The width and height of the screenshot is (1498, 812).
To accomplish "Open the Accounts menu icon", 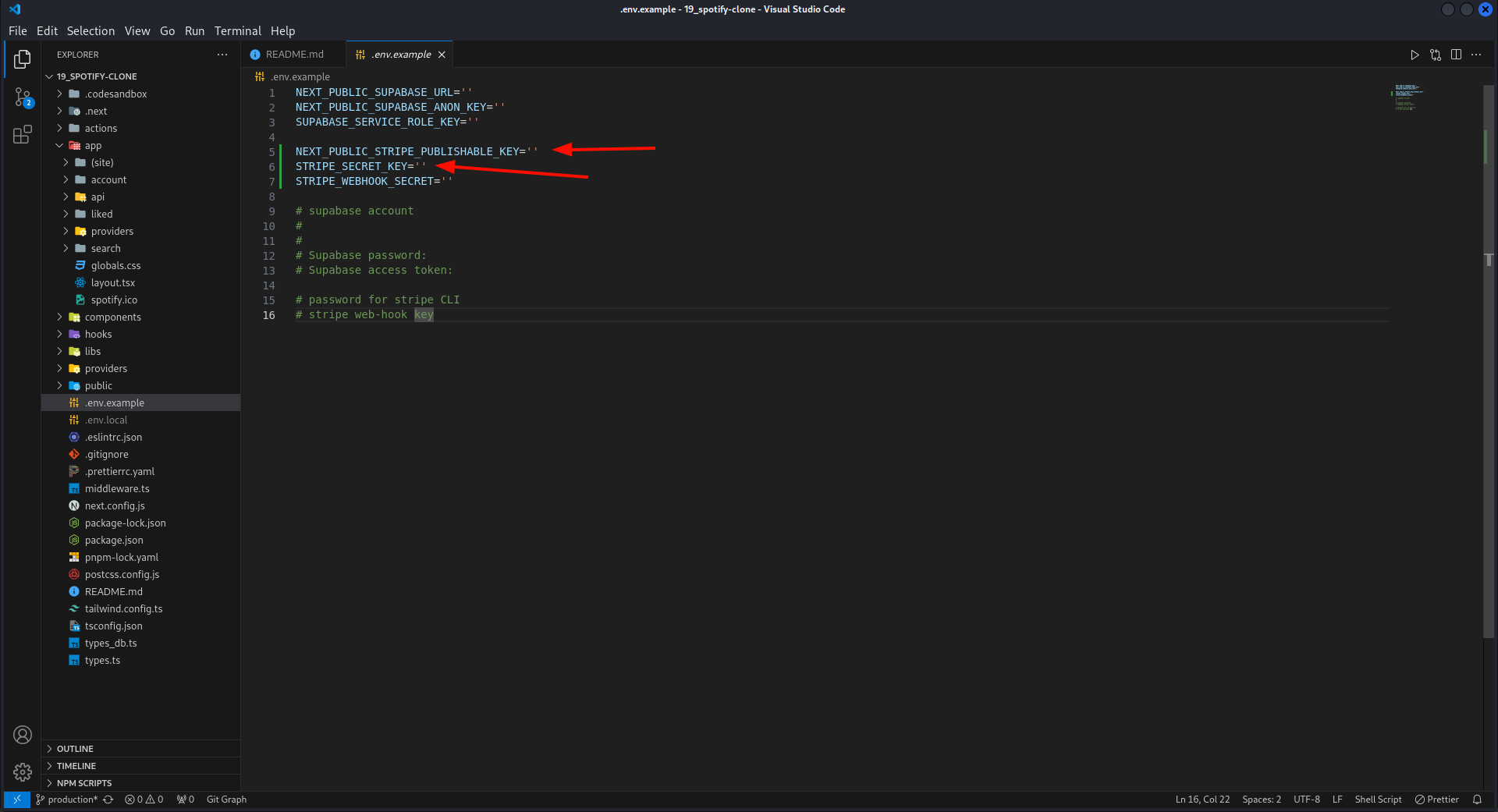I will coord(23,735).
